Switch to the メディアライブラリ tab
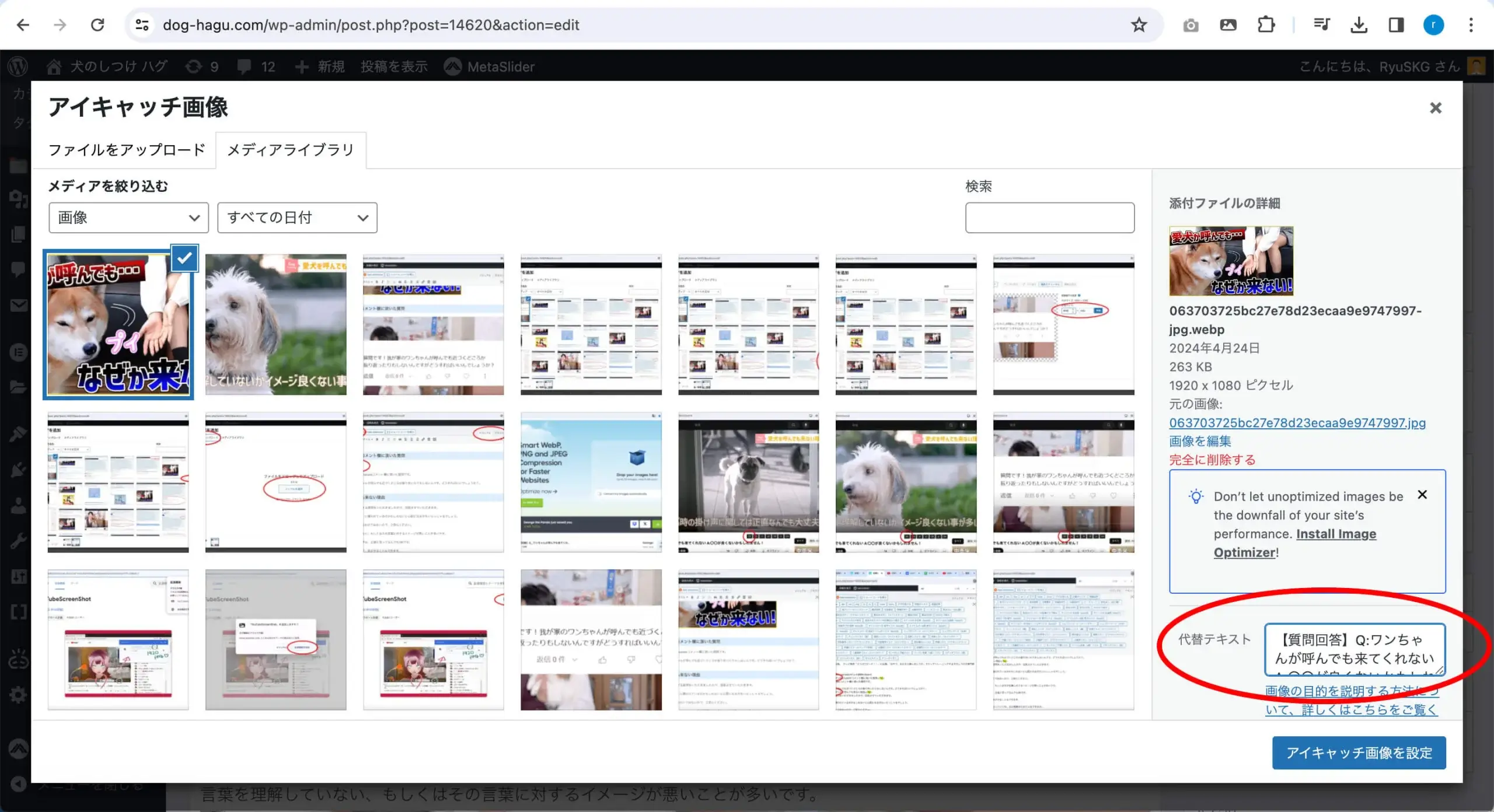This screenshot has width=1494, height=812. (291, 150)
